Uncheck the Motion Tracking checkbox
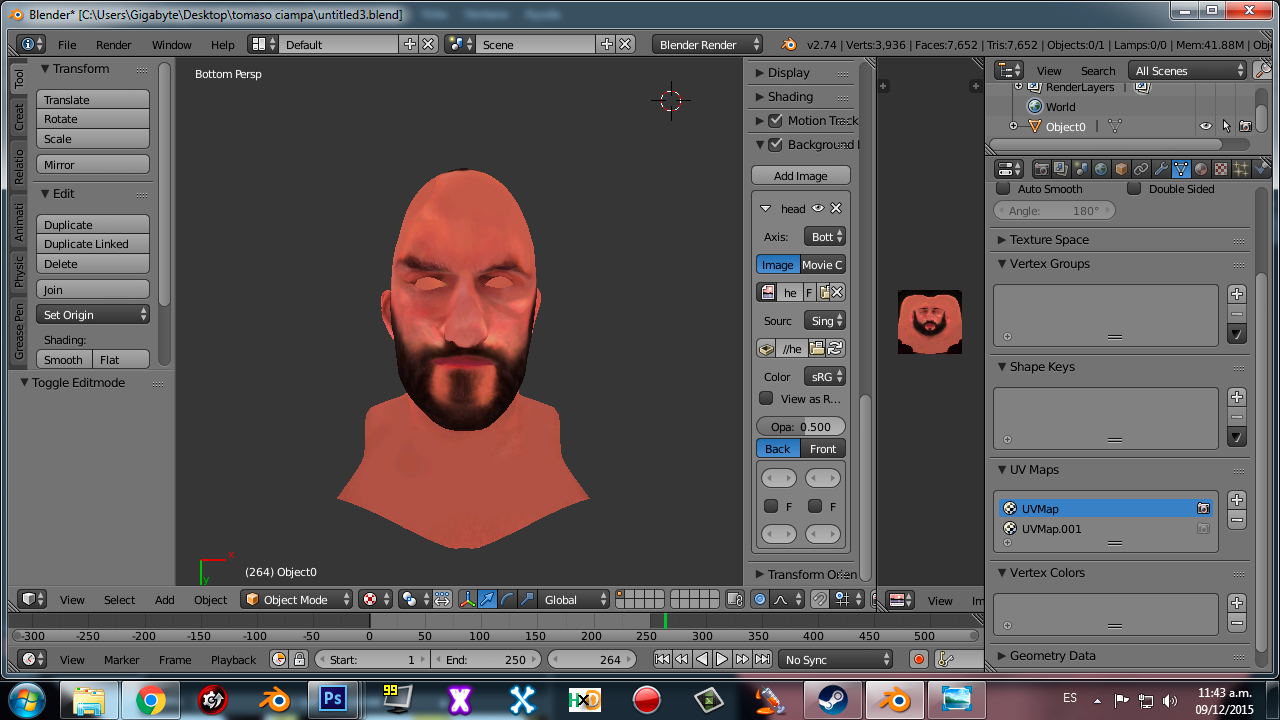This screenshot has width=1280, height=720. (x=775, y=120)
